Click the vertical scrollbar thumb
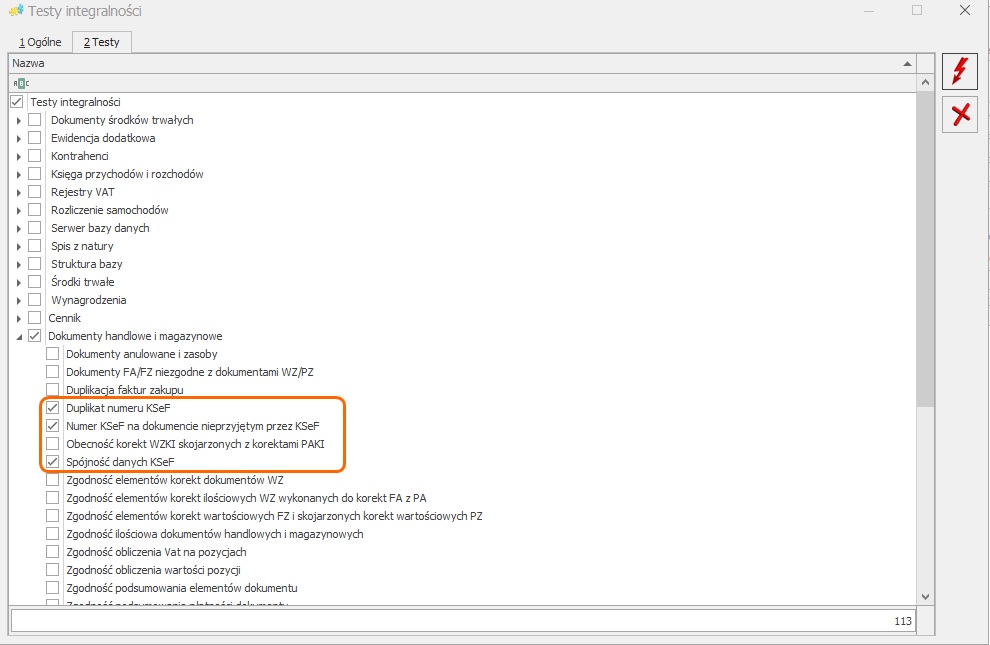Screen dimensions: 990x645 925,248
